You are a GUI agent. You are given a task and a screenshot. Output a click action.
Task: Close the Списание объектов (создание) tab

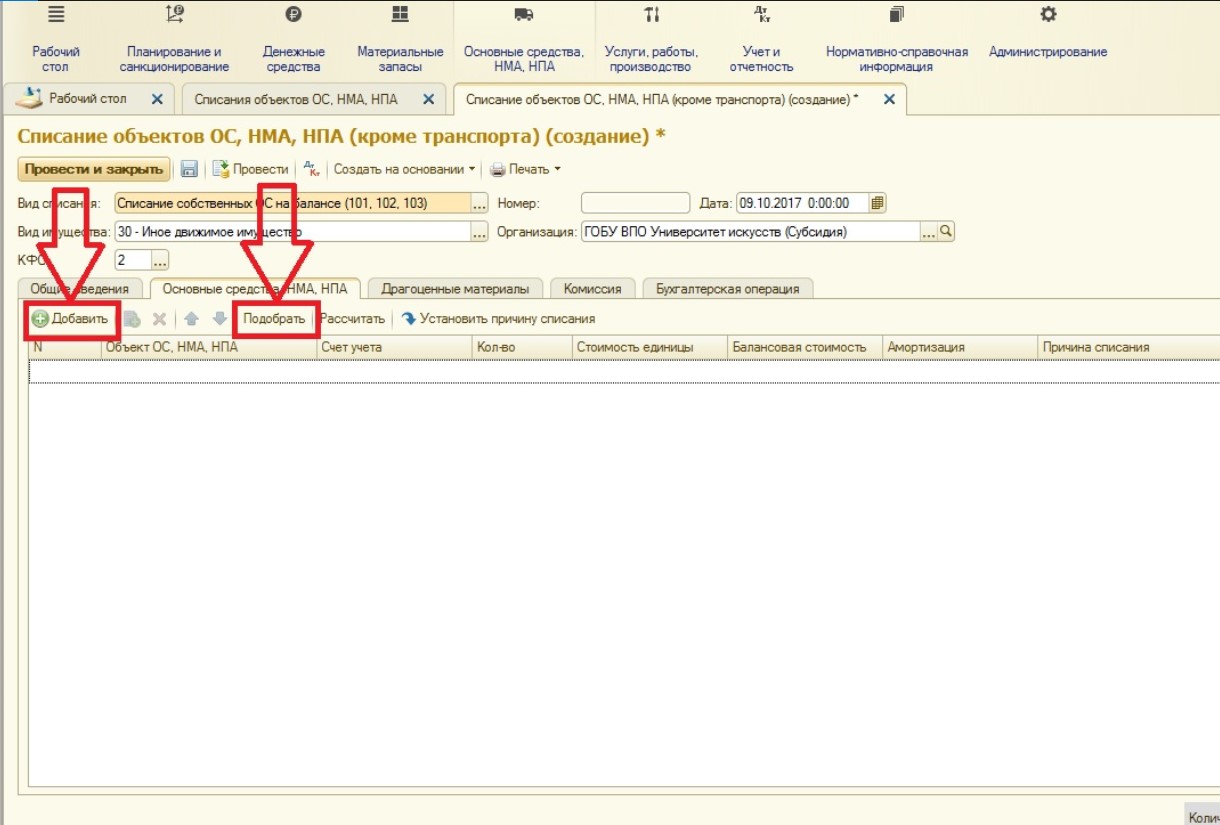888,99
